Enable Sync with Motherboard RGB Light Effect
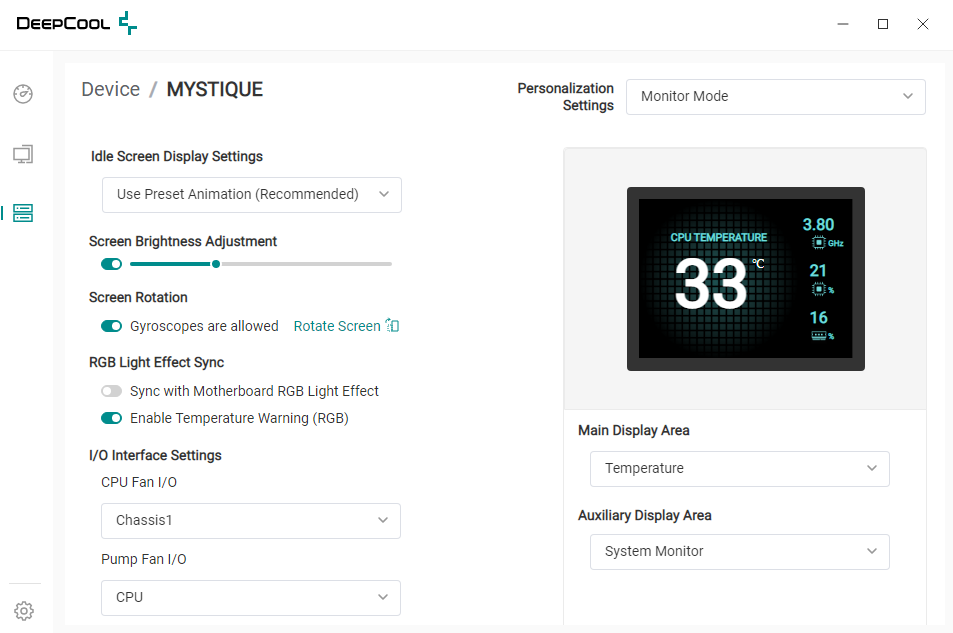 click(111, 391)
